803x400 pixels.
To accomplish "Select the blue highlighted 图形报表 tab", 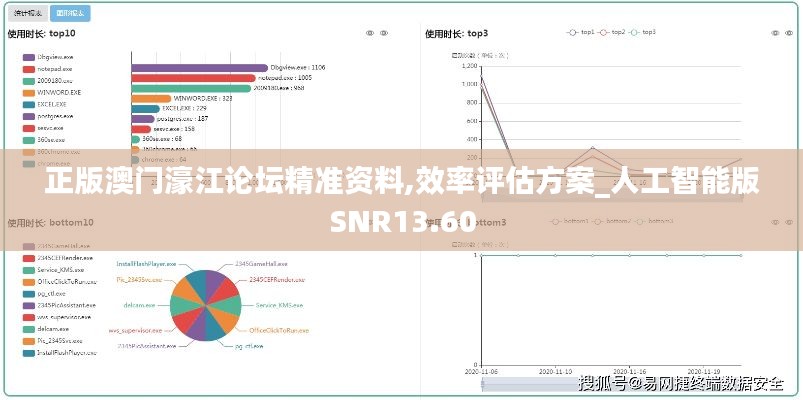I will click(x=70, y=13).
